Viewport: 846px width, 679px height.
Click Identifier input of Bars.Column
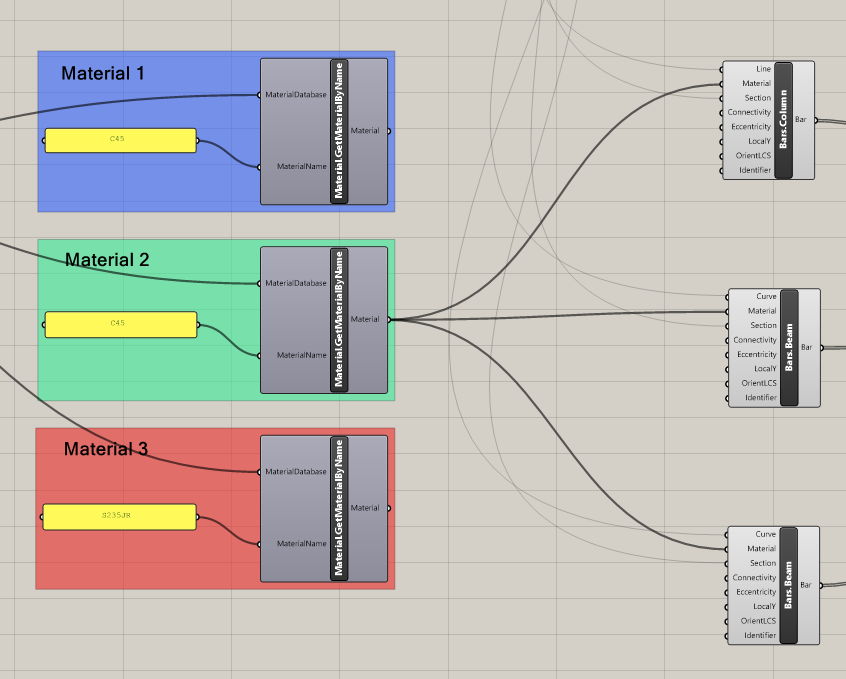click(x=755, y=170)
